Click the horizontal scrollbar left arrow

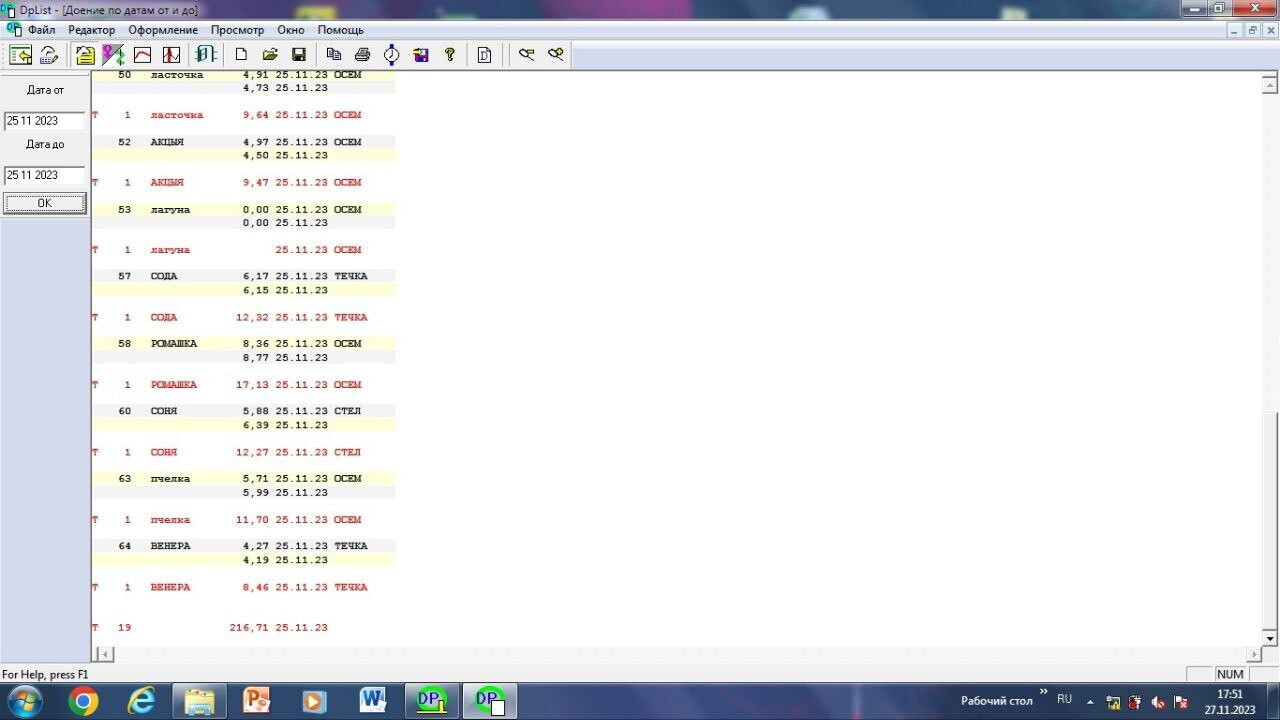click(104, 654)
